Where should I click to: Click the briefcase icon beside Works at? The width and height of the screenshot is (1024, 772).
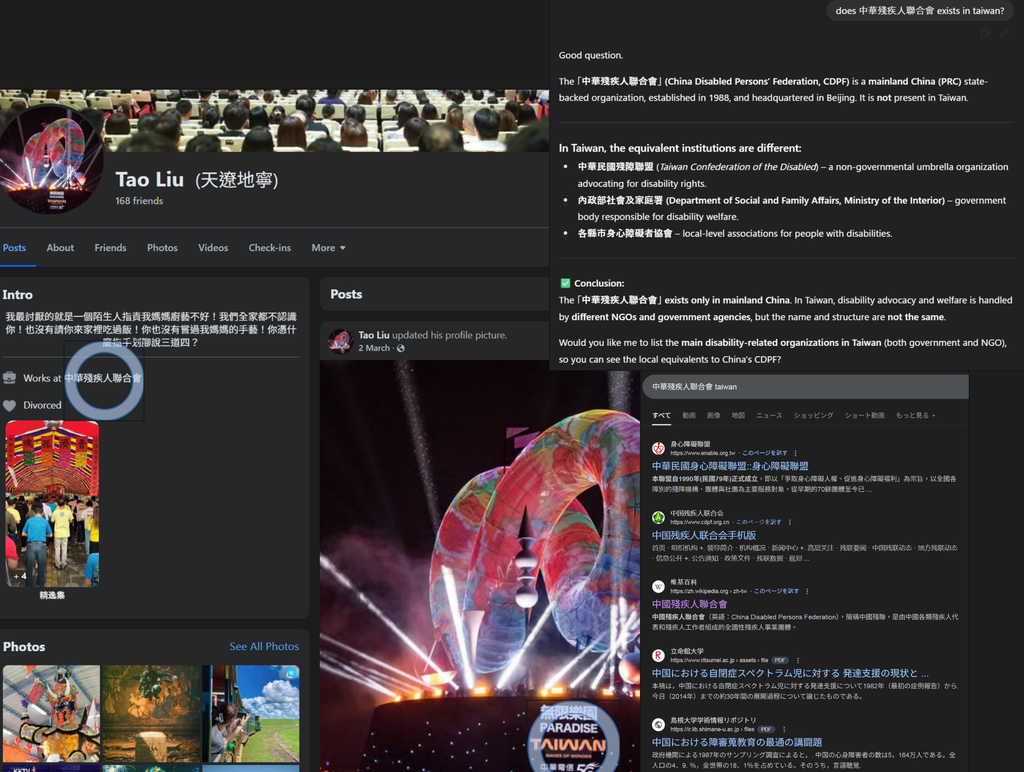9,378
